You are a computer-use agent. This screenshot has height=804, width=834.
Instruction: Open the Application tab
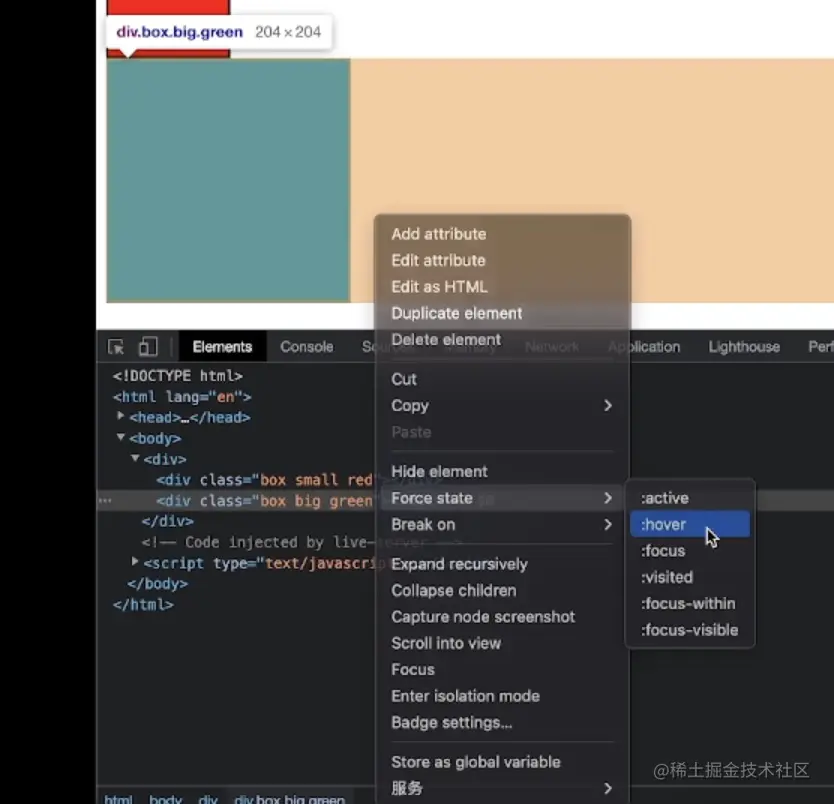click(x=644, y=347)
